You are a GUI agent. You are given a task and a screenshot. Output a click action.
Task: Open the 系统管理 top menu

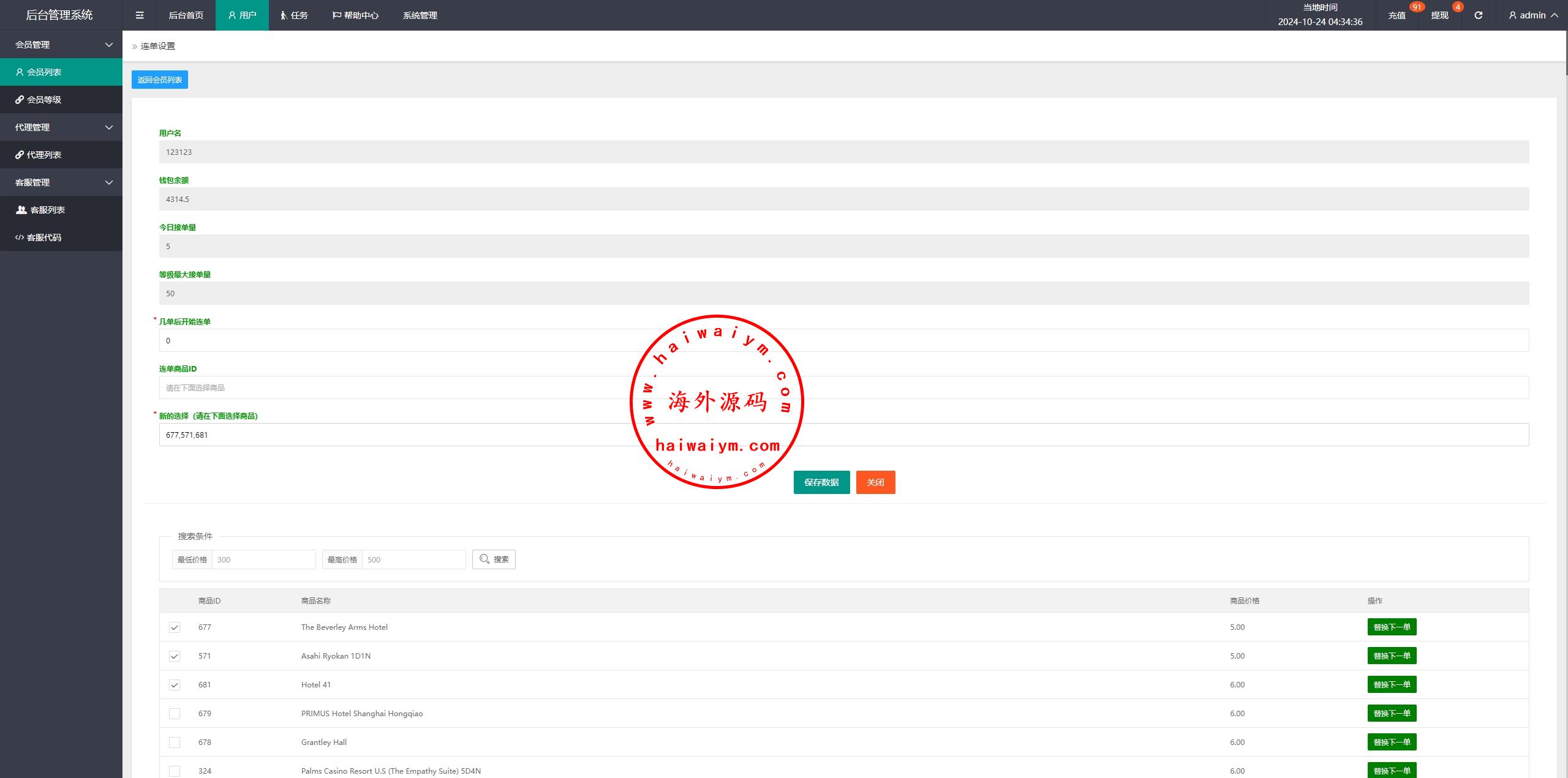click(420, 15)
